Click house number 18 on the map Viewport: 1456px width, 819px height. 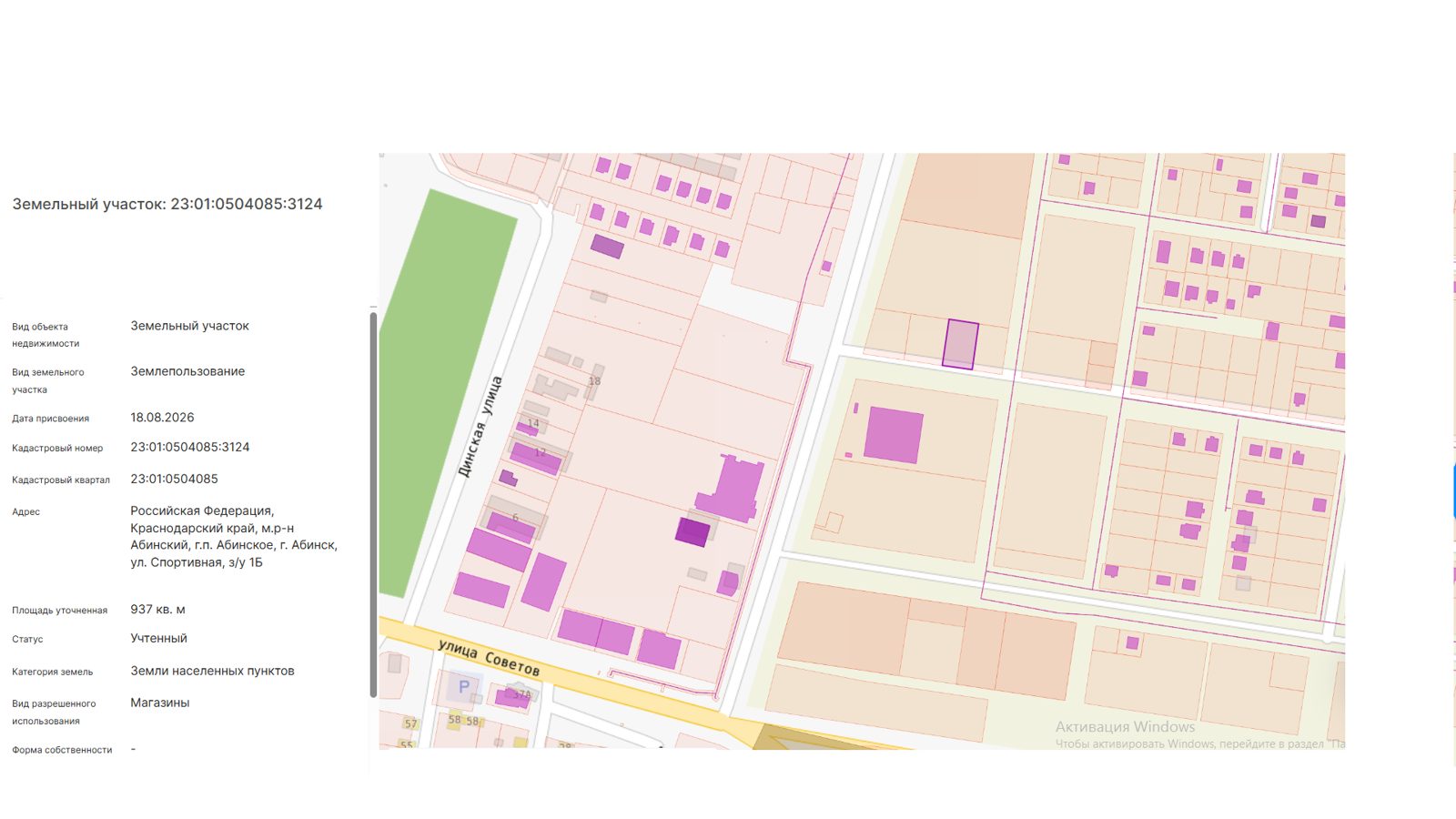[x=594, y=381]
